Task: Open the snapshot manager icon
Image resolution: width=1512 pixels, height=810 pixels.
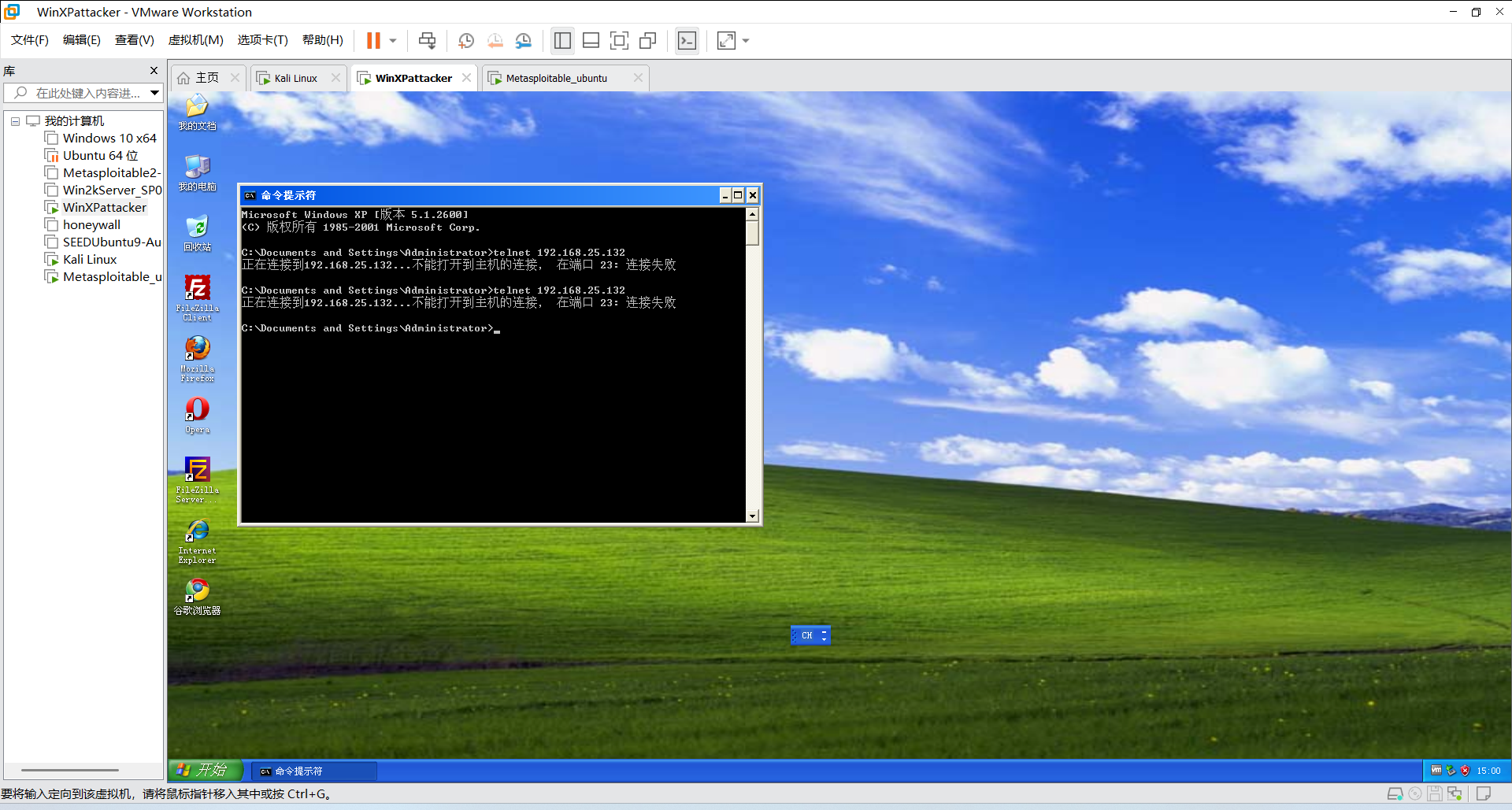Action: tap(524, 40)
